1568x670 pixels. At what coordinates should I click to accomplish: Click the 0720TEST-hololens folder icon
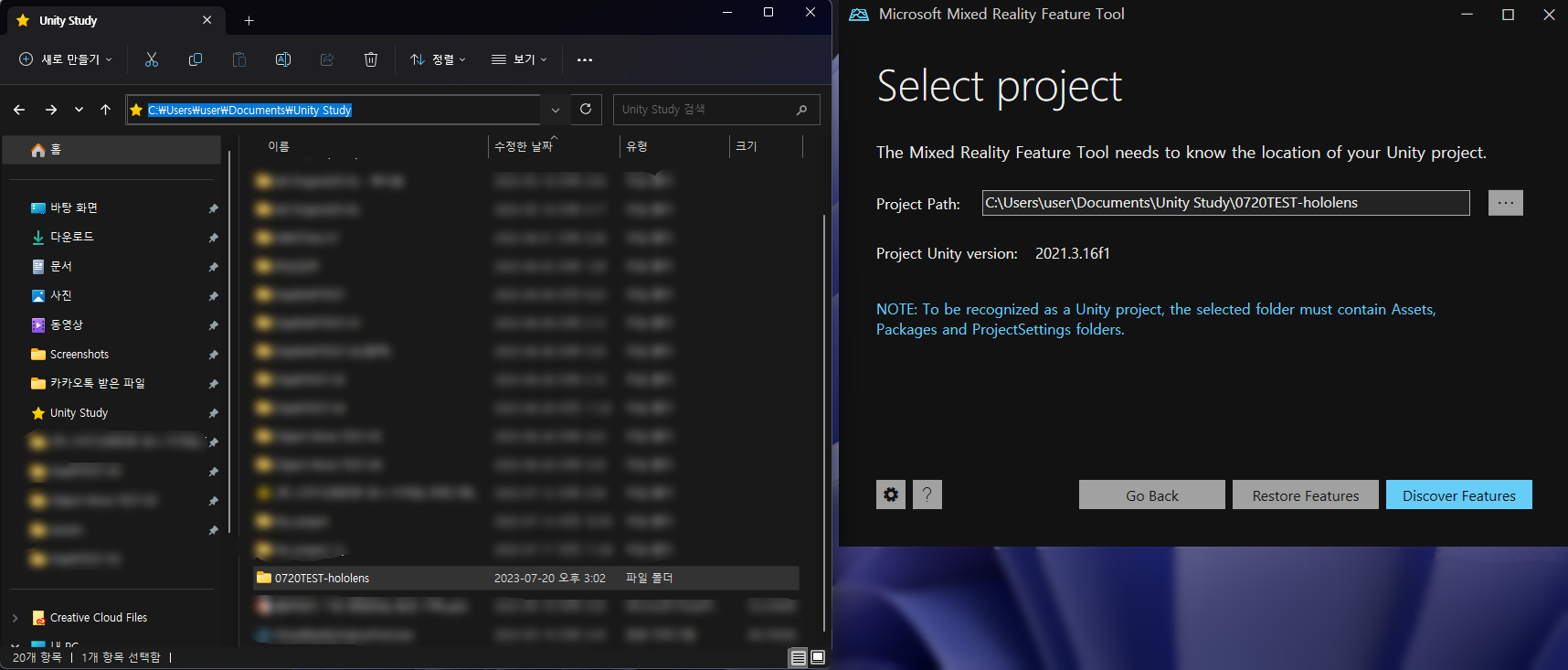[264, 578]
